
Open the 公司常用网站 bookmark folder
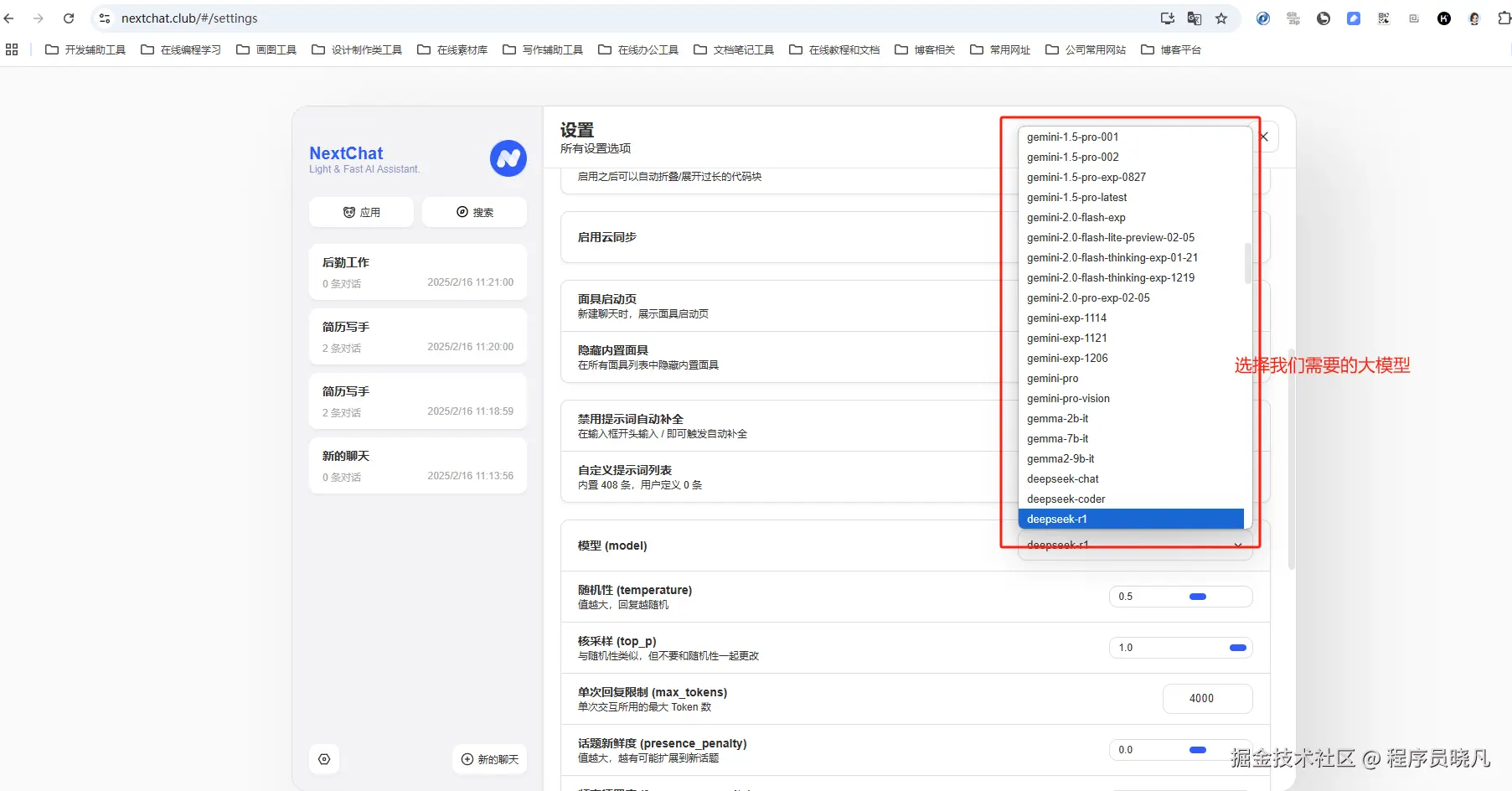(1086, 49)
